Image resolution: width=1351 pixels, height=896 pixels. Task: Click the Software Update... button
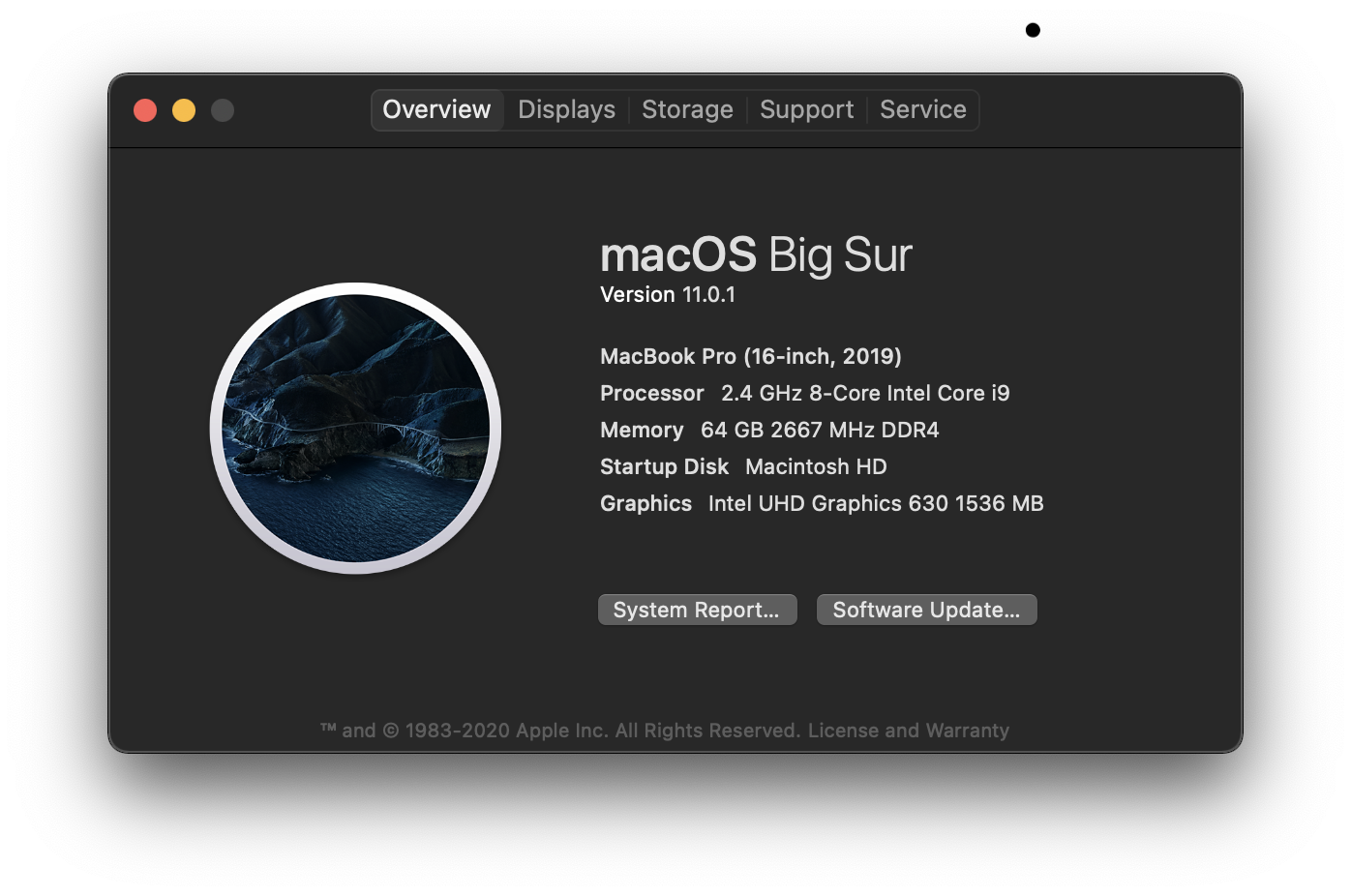tap(927, 610)
